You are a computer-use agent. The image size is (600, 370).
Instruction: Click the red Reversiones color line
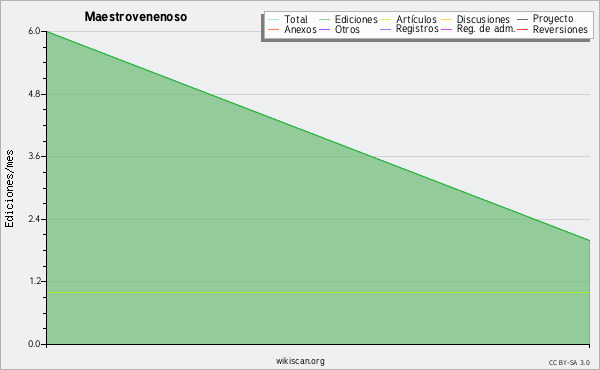tap(522, 29)
